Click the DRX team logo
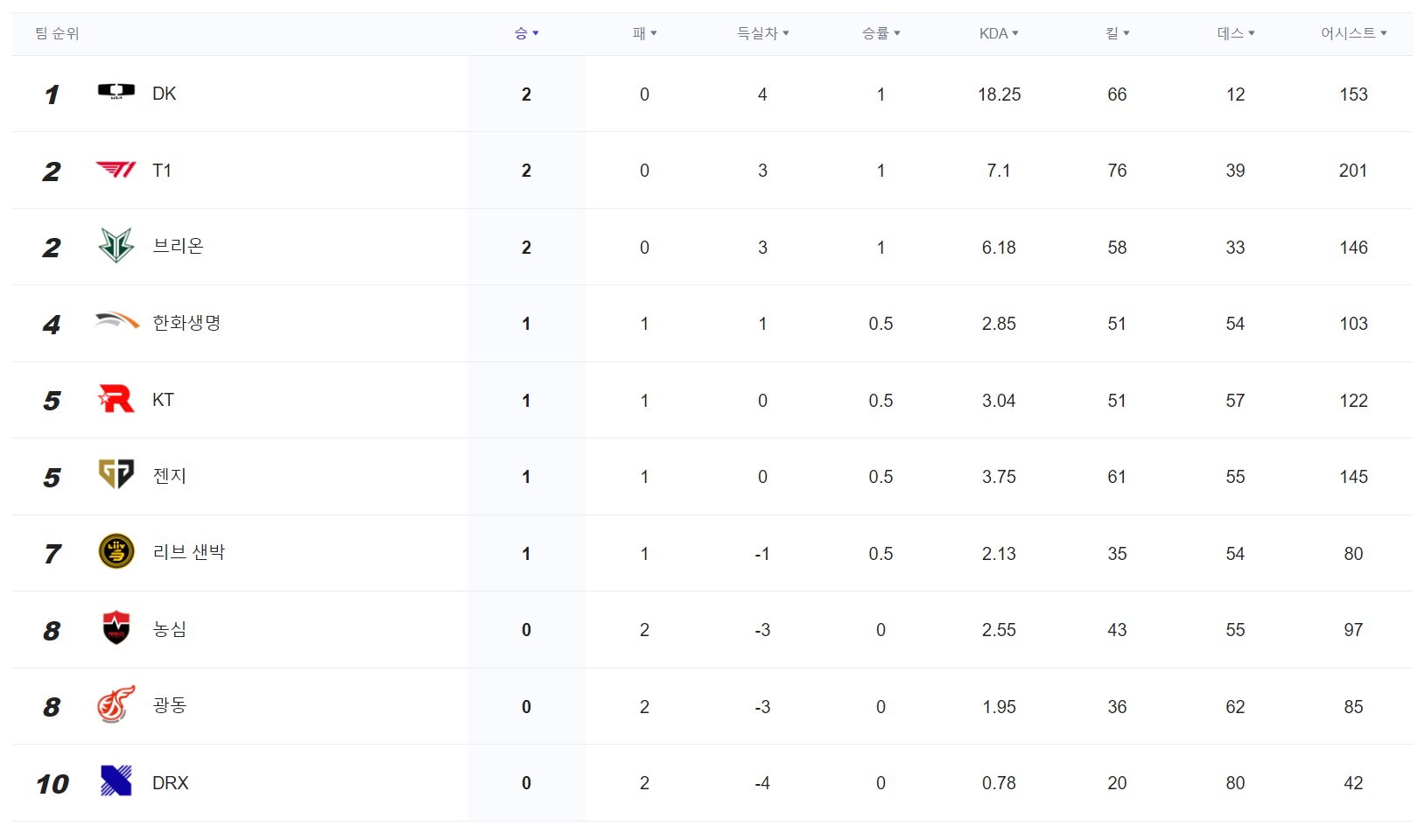 click(x=116, y=780)
